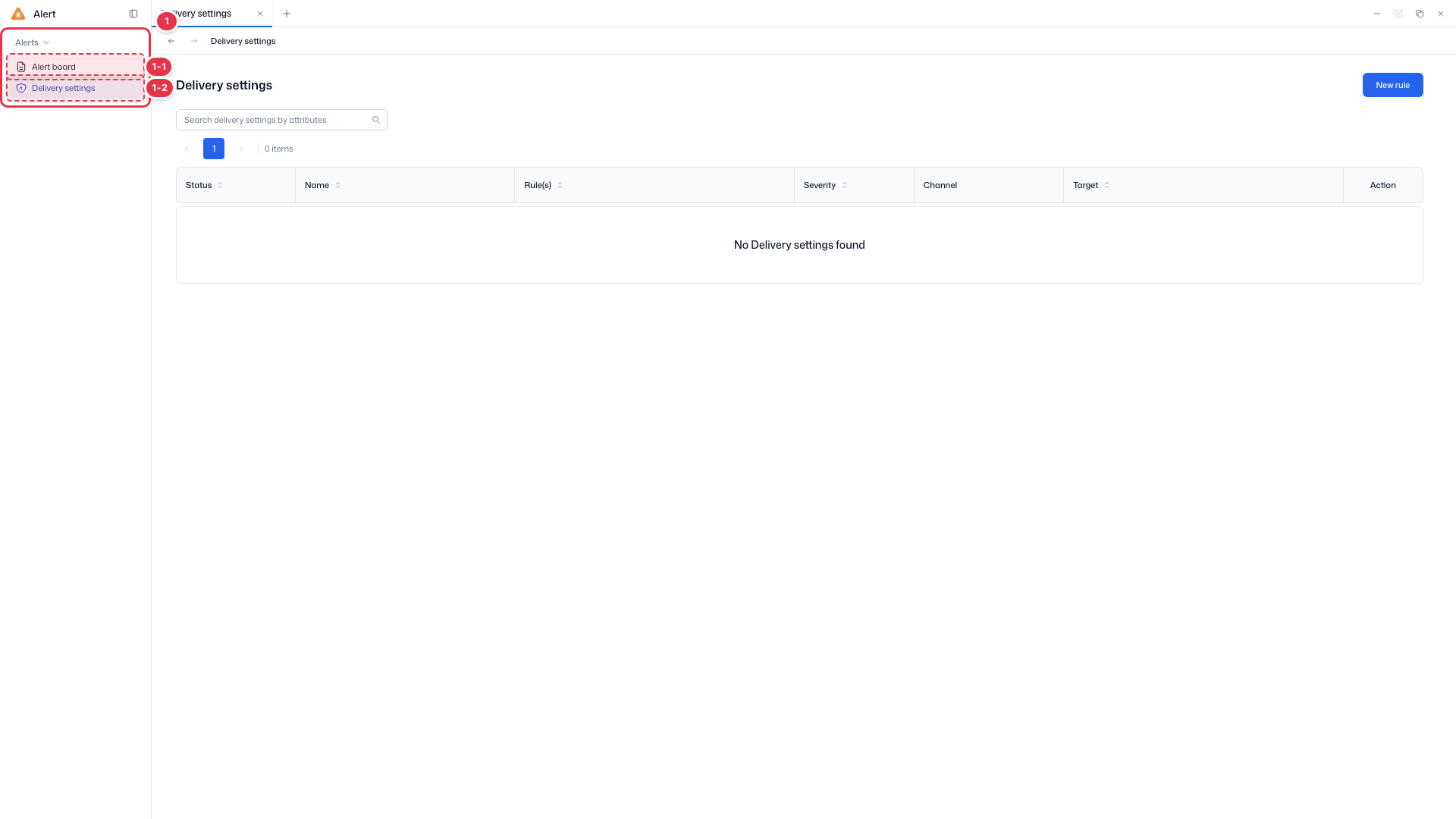Click the search magnifier icon
The width and height of the screenshot is (1456, 819).
(376, 120)
